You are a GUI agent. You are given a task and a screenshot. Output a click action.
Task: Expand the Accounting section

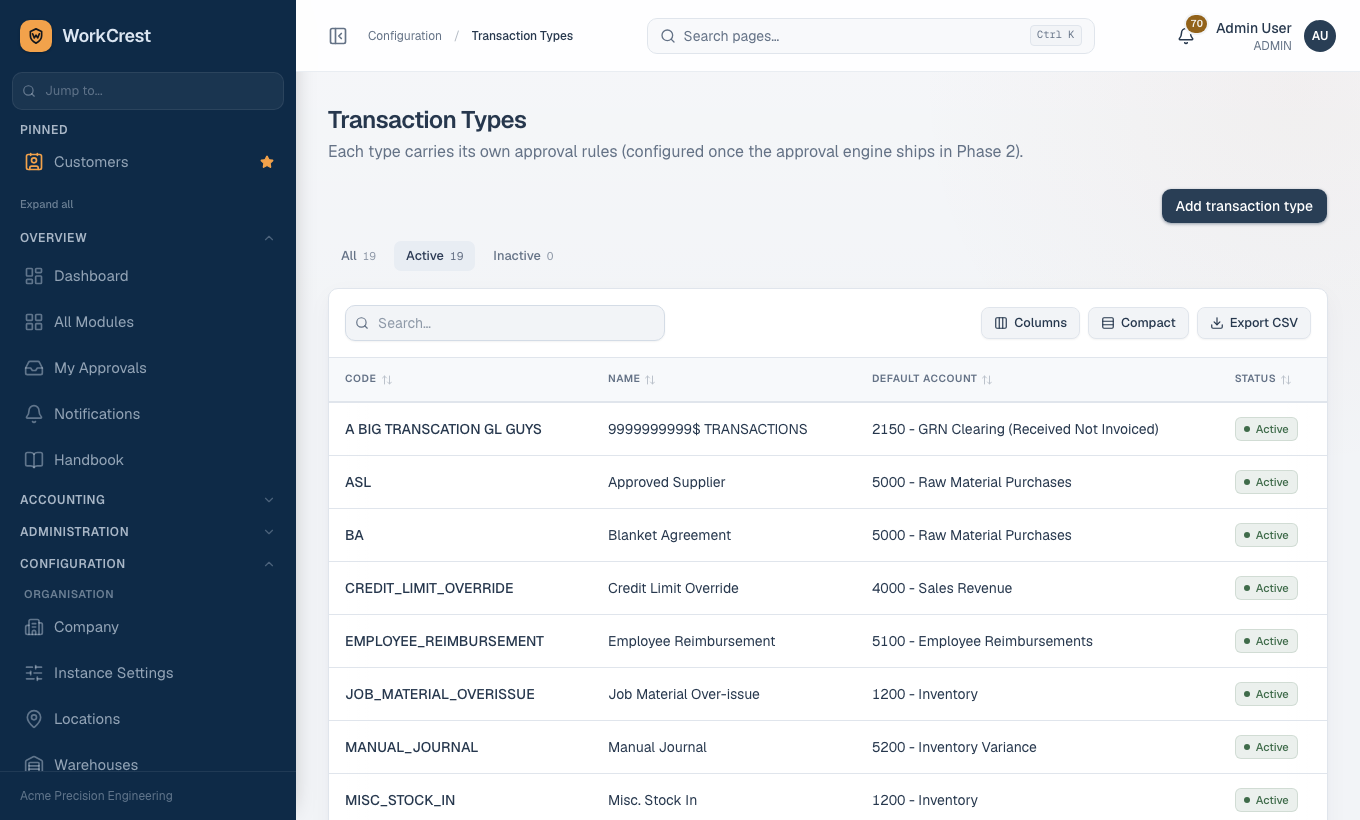(148, 500)
